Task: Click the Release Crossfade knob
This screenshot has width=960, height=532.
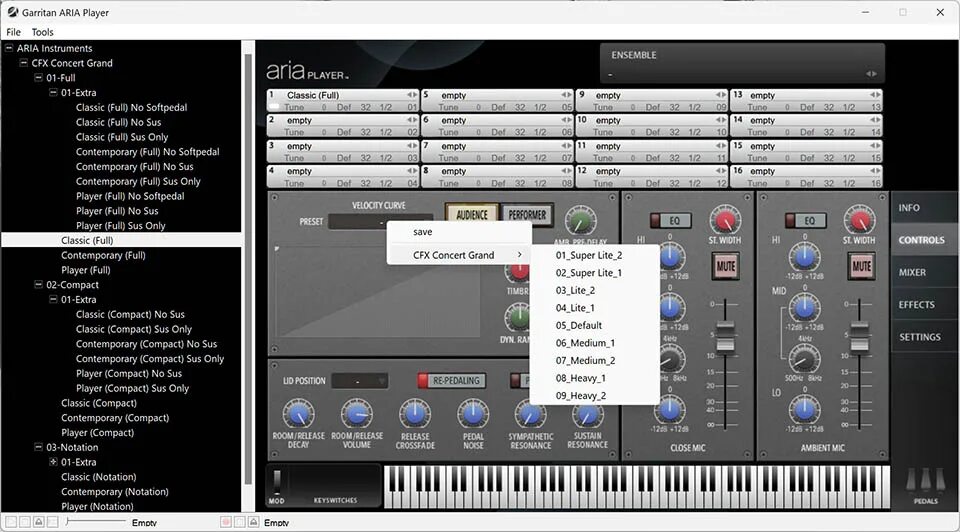Action: [414, 414]
